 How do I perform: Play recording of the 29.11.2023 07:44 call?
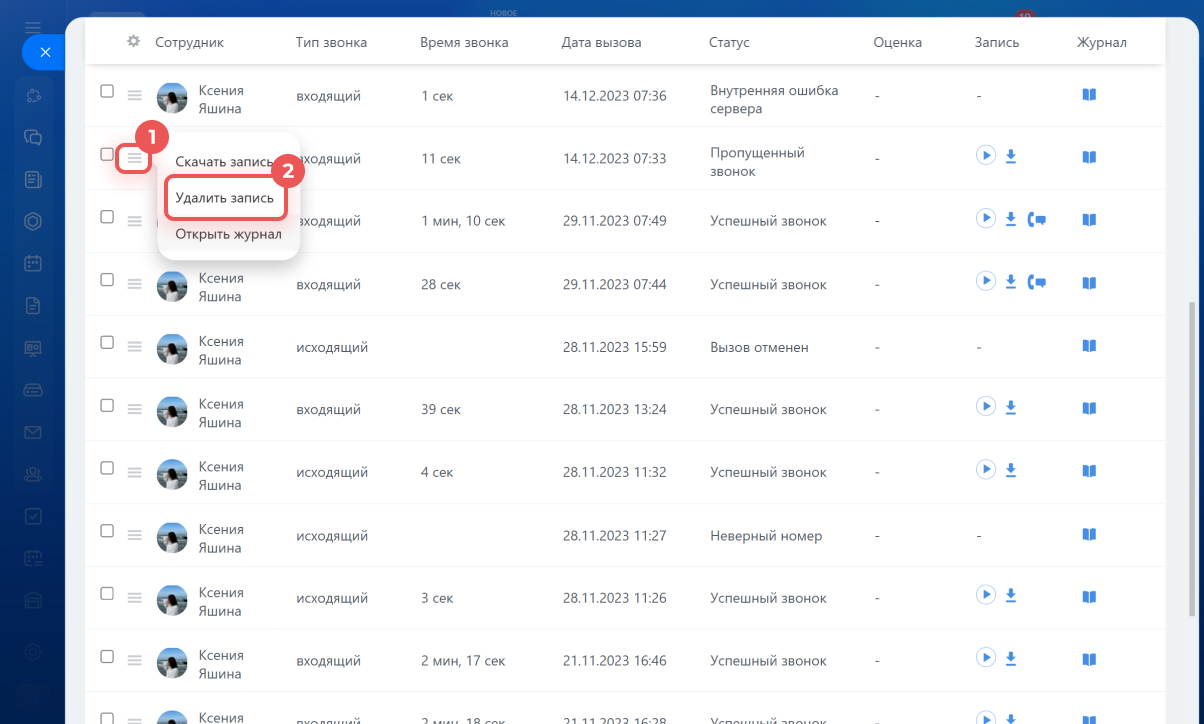[986, 281]
